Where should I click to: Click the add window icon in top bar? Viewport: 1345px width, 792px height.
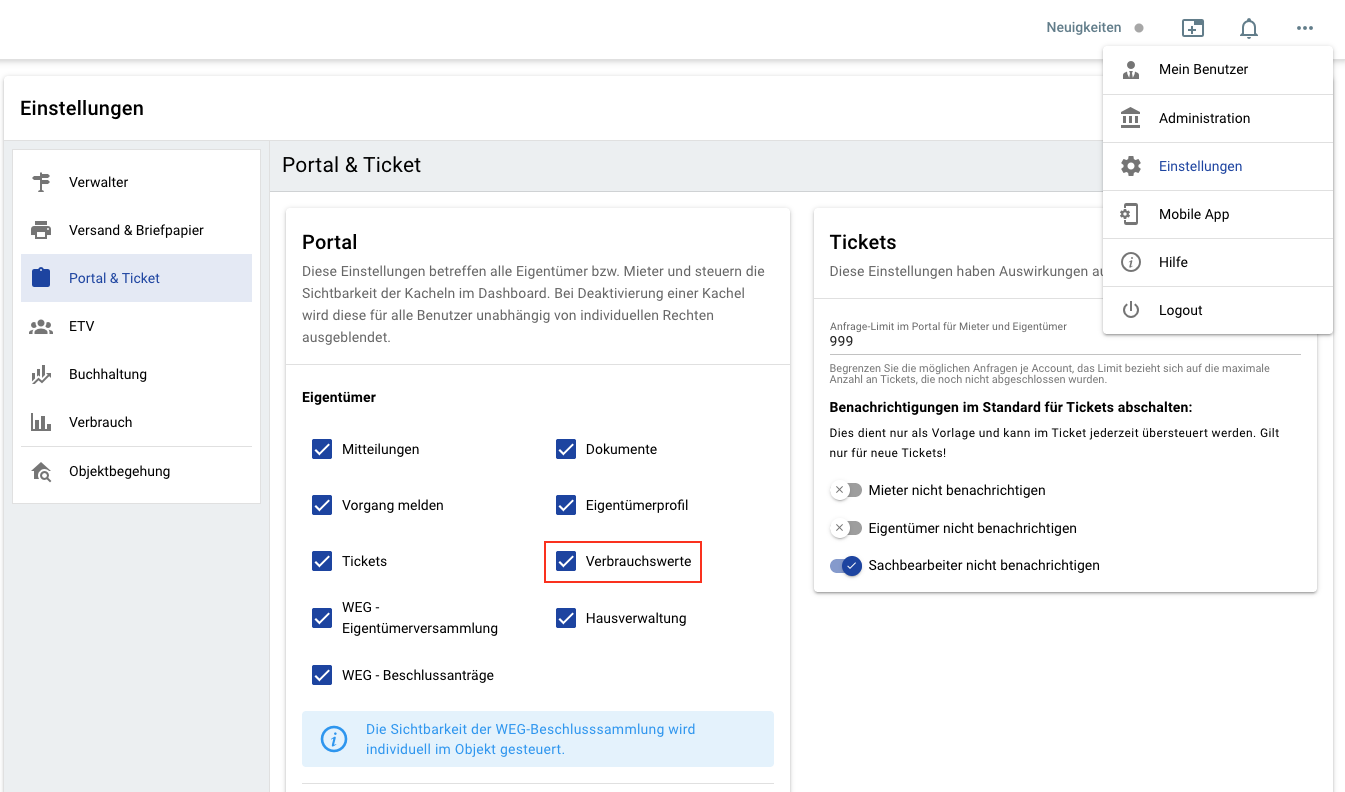click(x=1193, y=28)
